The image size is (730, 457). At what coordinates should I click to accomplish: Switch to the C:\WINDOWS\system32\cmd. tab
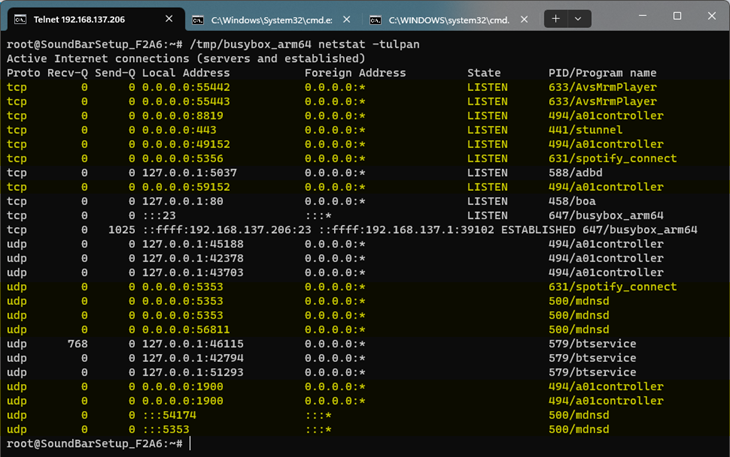pyautogui.click(x=448, y=20)
